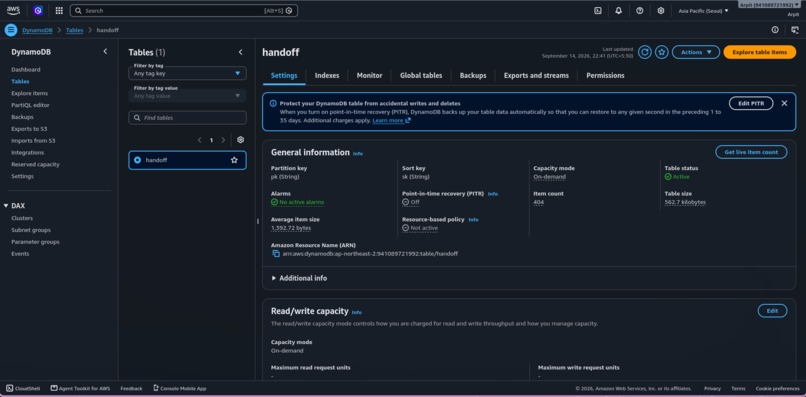The image size is (806, 397).
Task: Focus the Find tables search box
Action: click(x=187, y=118)
